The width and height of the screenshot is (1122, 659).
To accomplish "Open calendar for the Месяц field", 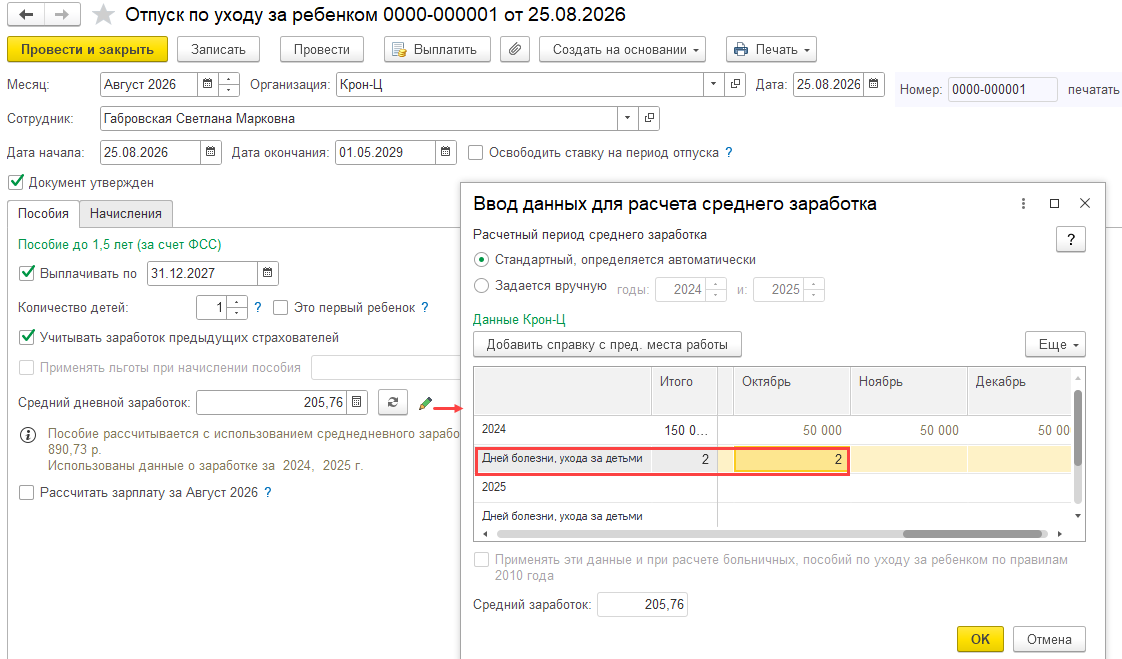I will point(208,84).
